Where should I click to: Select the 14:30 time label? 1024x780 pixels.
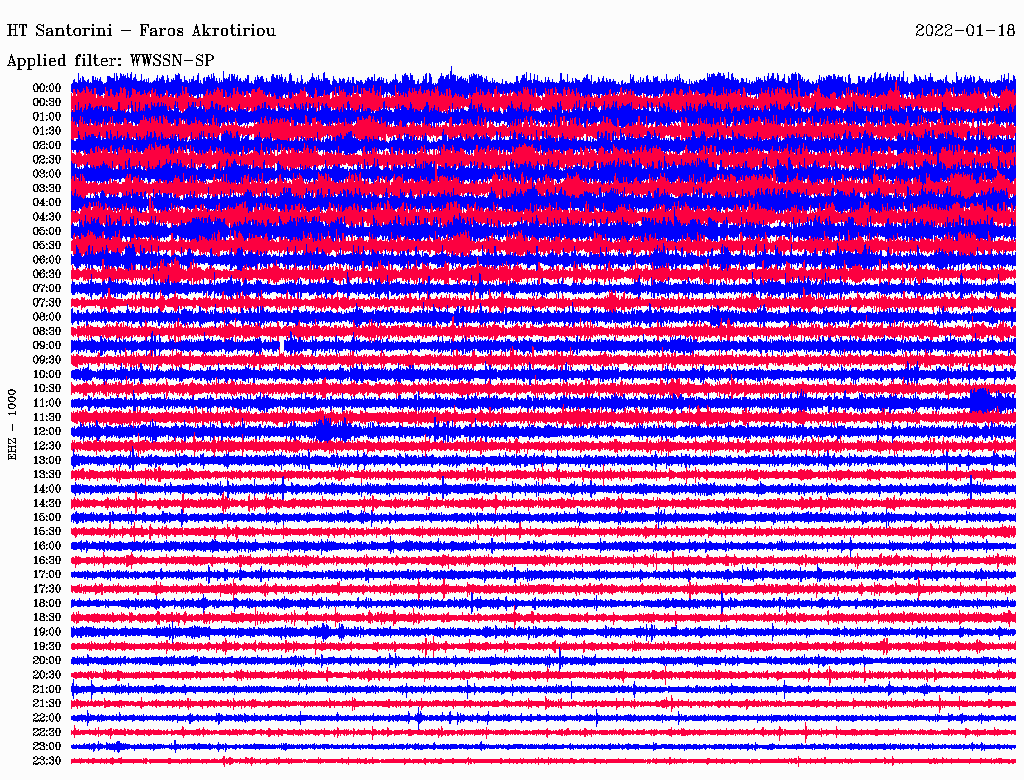(47, 504)
